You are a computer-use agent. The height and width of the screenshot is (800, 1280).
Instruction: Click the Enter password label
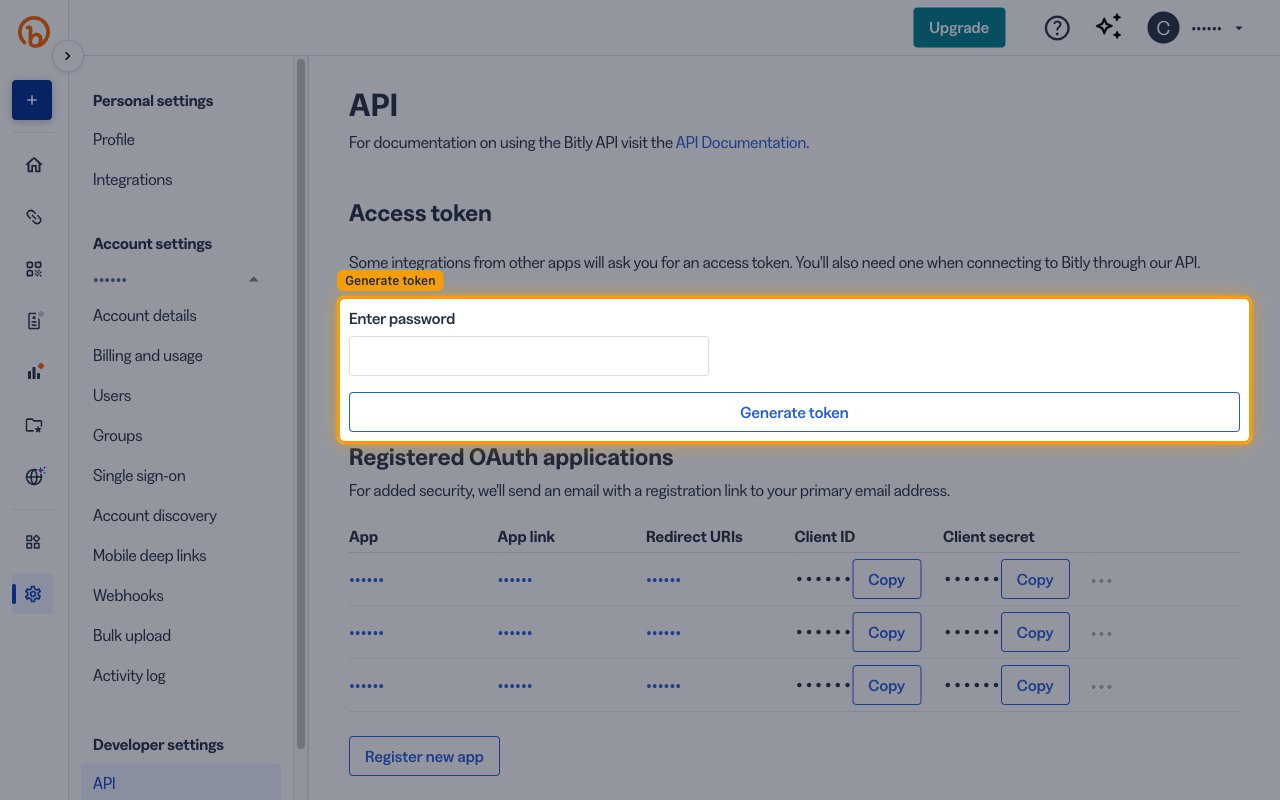point(402,319)
